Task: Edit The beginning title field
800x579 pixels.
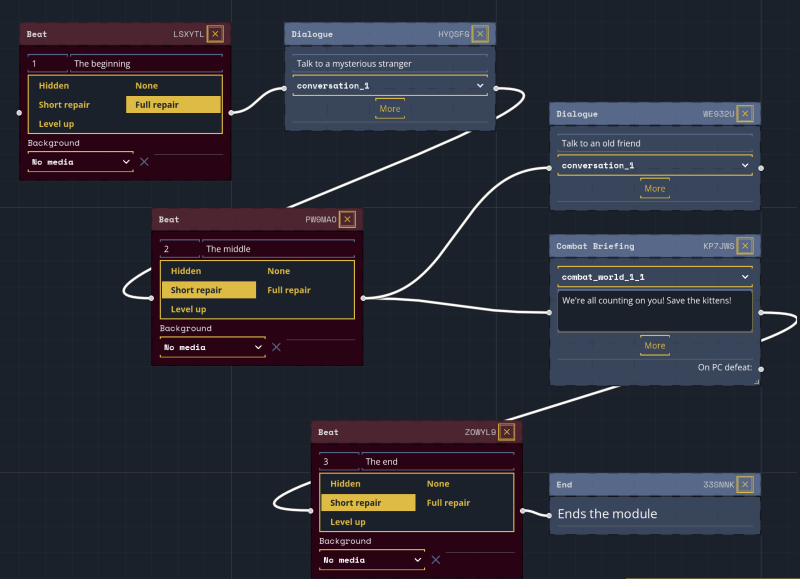Action: [146, 63]
